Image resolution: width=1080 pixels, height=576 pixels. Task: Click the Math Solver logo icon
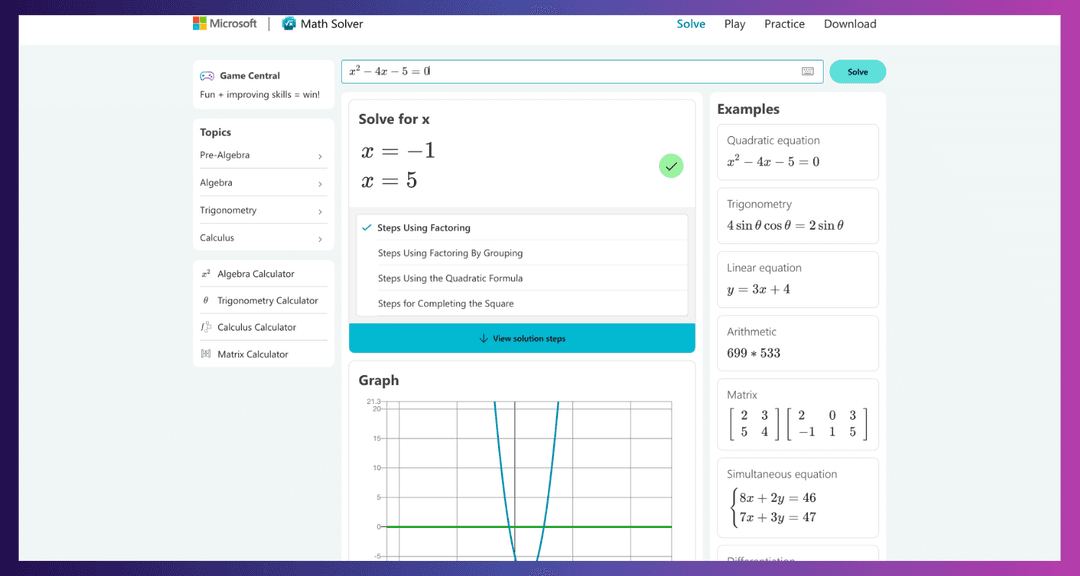coord(287,23)
